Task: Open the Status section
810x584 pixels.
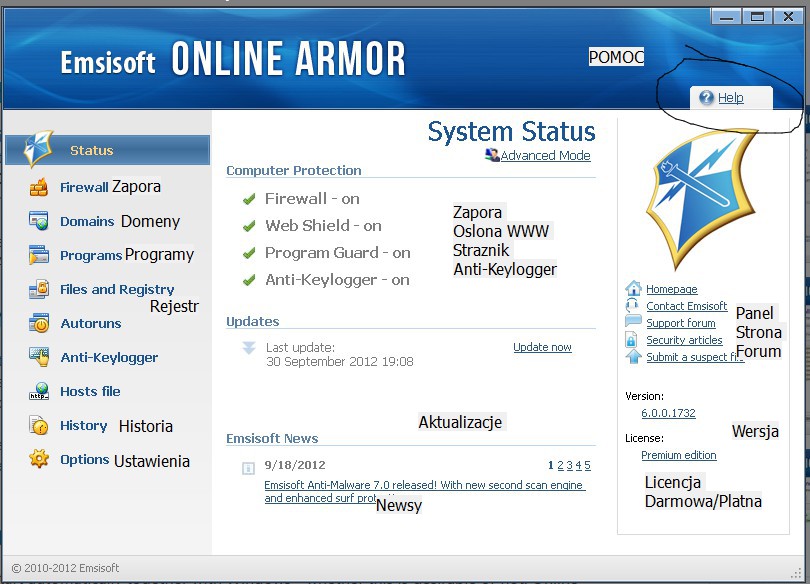Action: tap(107, 150)
